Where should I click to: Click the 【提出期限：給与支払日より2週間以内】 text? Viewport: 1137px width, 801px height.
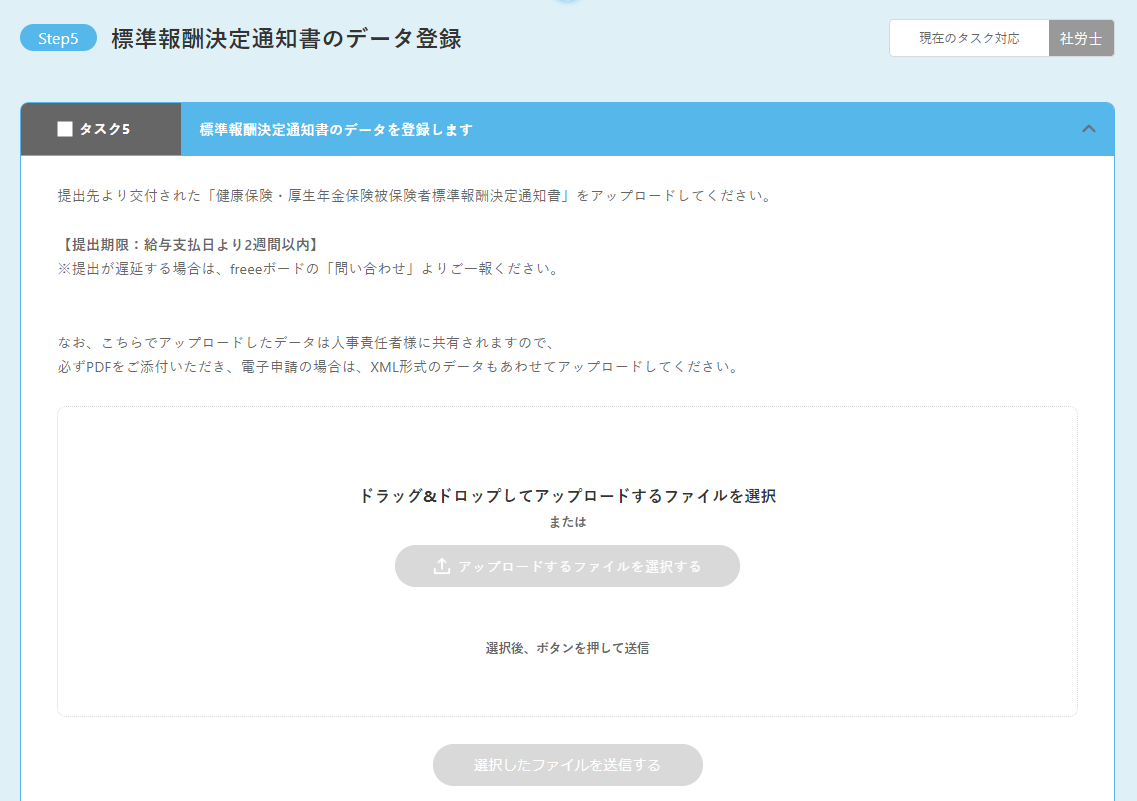coord(190,245)
